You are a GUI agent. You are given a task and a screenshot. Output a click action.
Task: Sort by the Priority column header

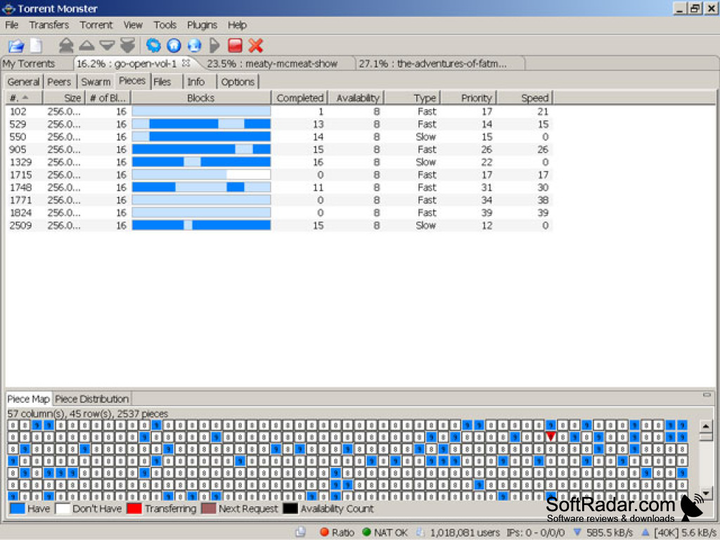click(x=469, y=98)
